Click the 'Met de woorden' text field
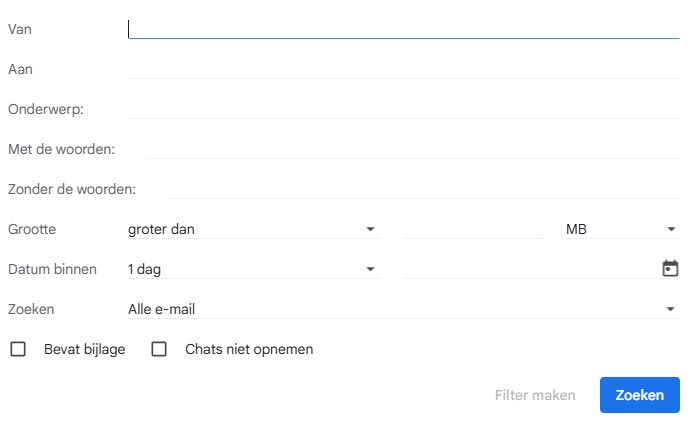Image resolution: width=689 pixels, height=432 pixels. (412, 149)
